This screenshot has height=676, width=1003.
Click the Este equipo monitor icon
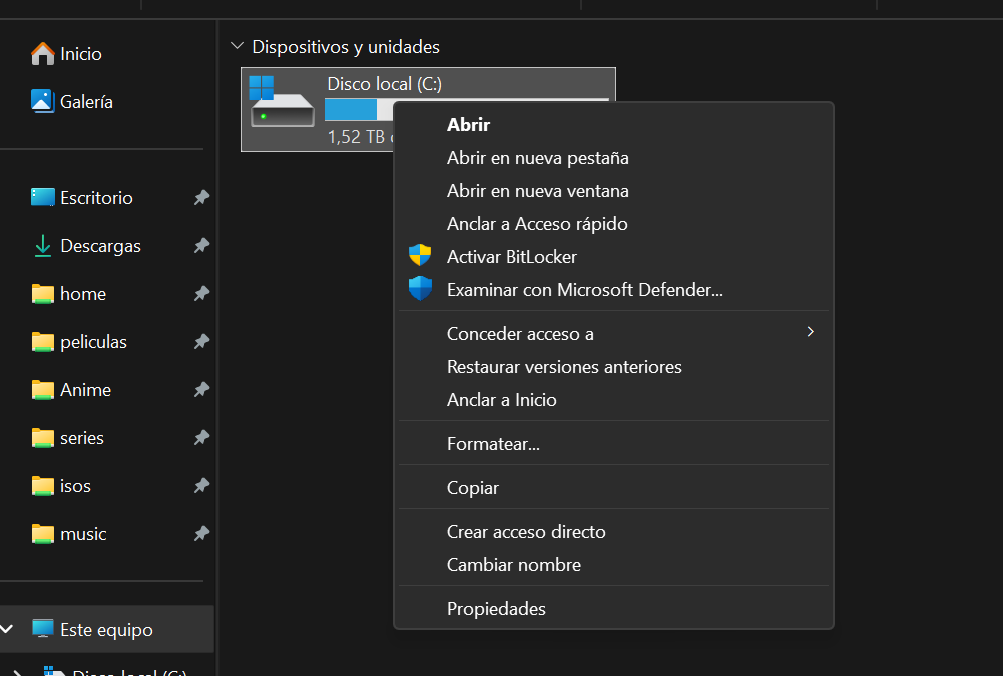[x=43, y=629]
